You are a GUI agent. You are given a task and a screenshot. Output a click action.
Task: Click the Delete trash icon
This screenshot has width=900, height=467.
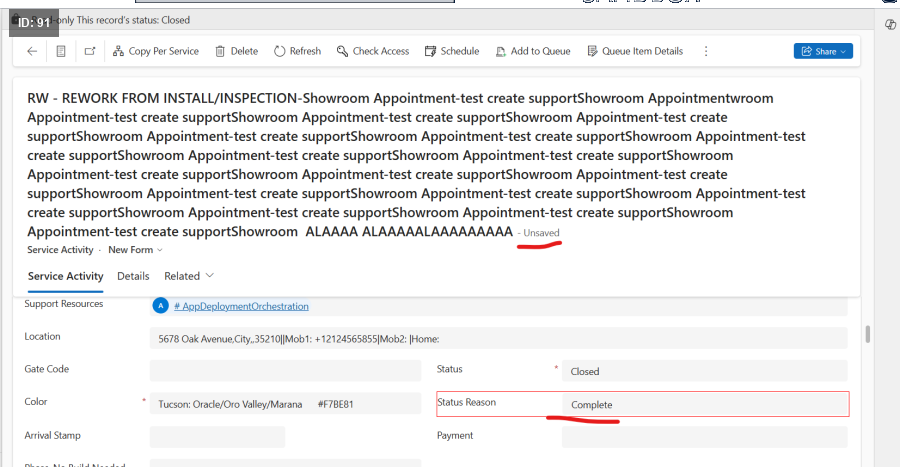[236, 51]
